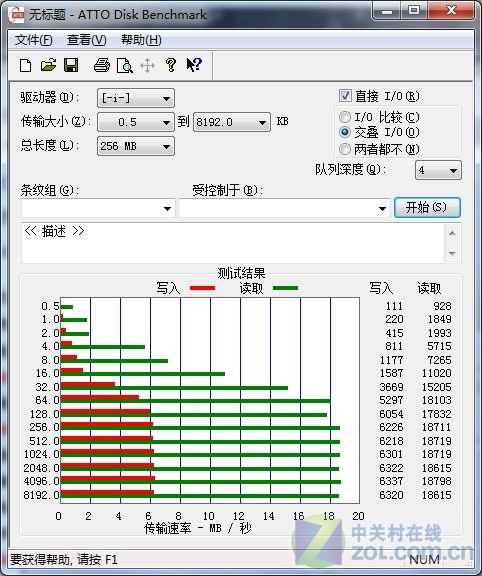
Task: Toggle the 直接 I/O checkbox
Action: click(x=345, y=96)
